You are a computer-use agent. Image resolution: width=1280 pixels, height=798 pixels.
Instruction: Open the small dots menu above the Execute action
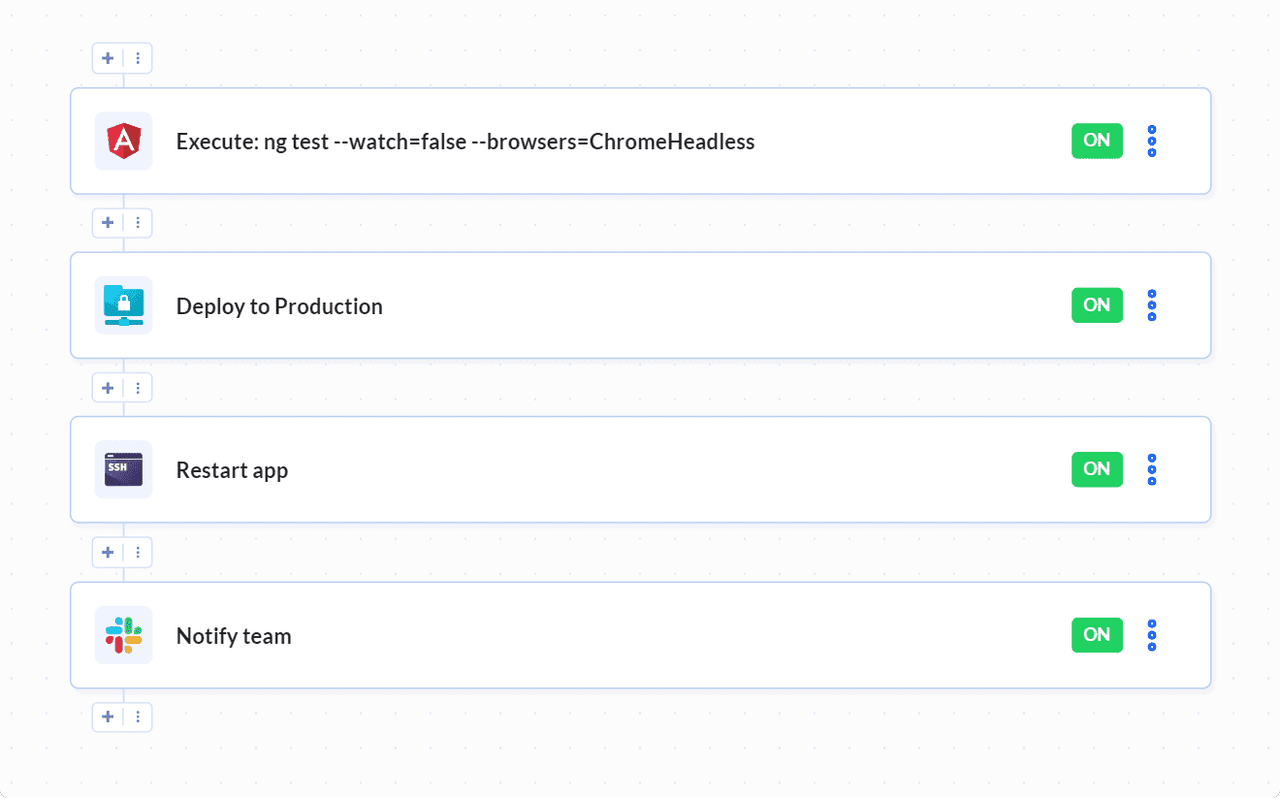pos(138,58)
